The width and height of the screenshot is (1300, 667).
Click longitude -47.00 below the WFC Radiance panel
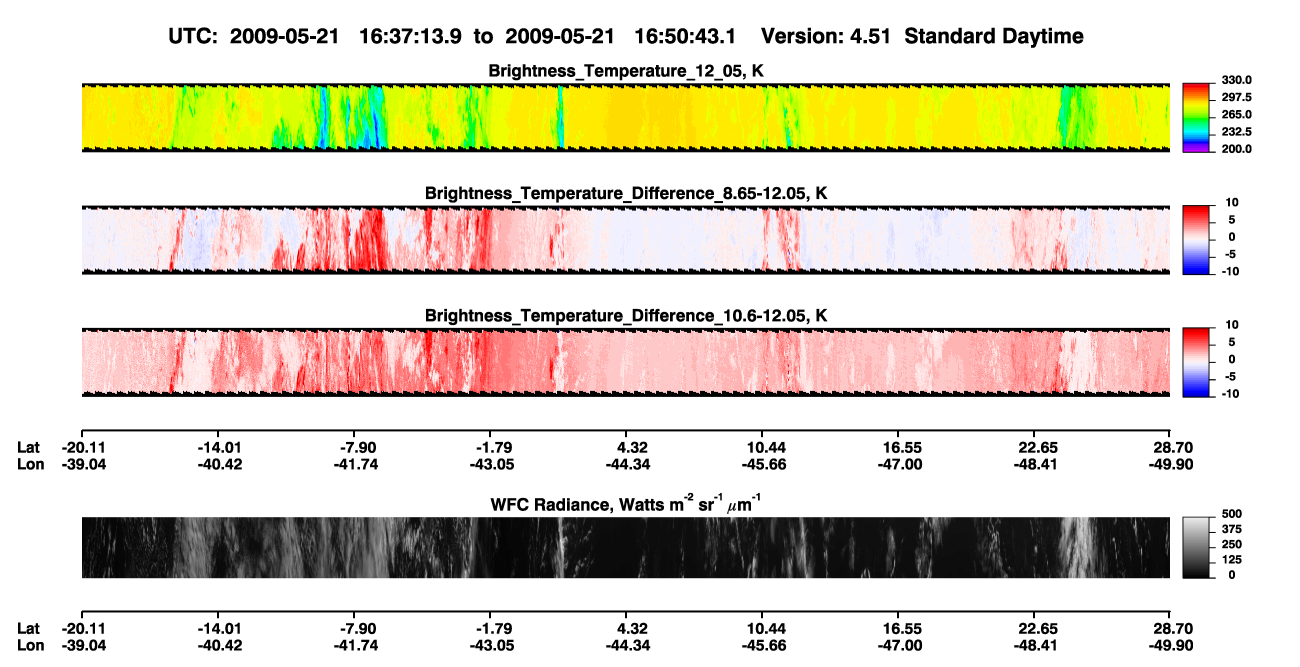(x=898, y=646)
